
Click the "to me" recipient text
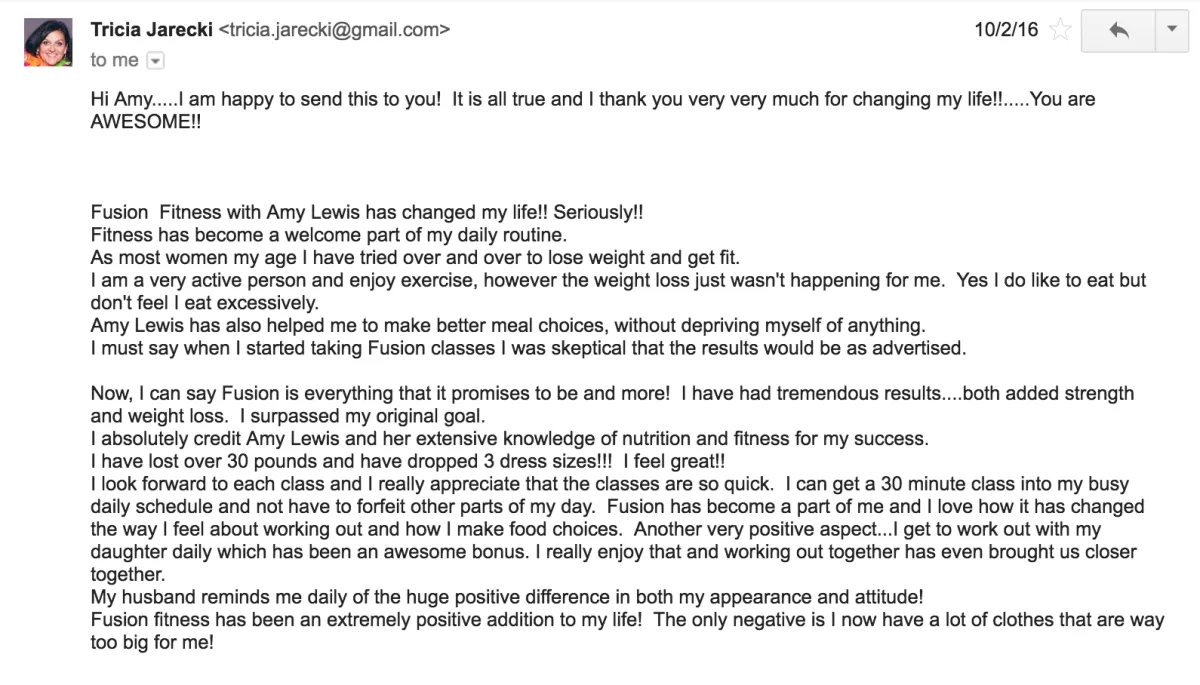point(114,60)
